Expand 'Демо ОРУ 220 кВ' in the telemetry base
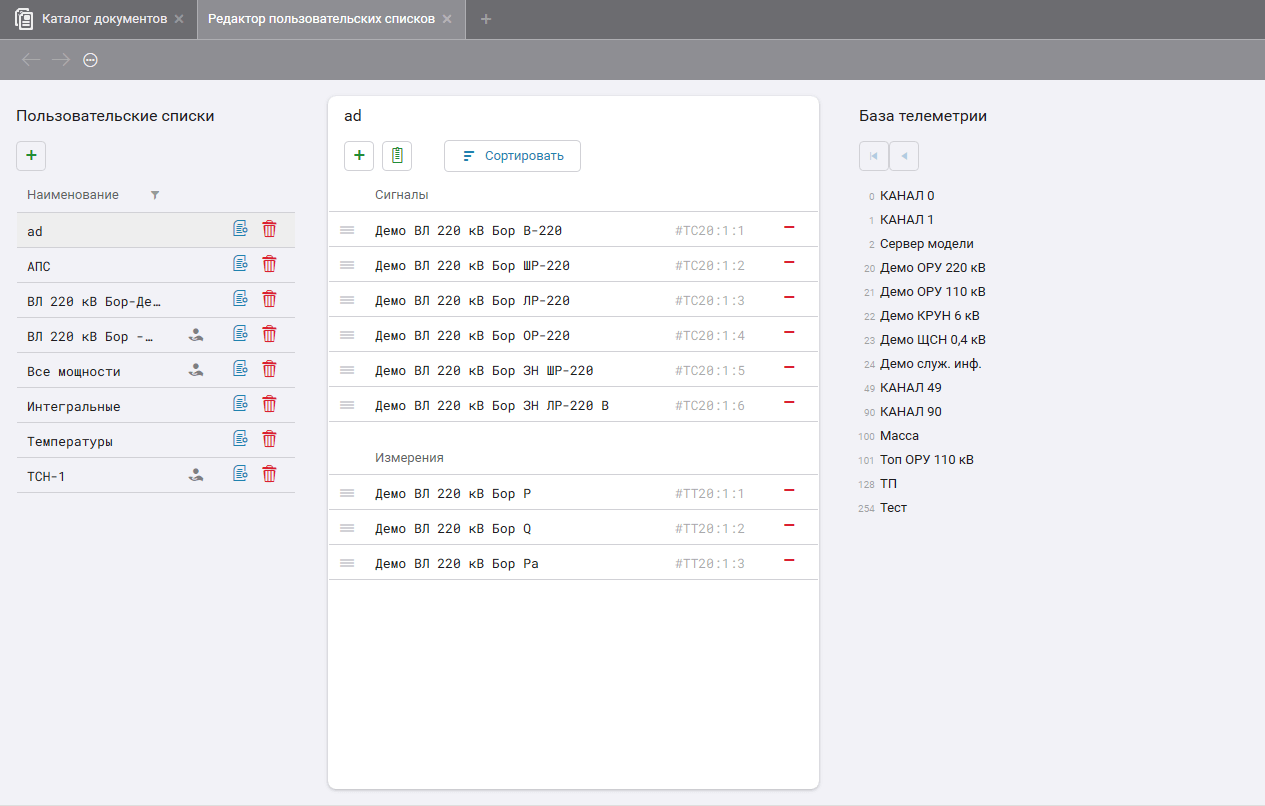 pyautogui.click(x=932, y=268)
